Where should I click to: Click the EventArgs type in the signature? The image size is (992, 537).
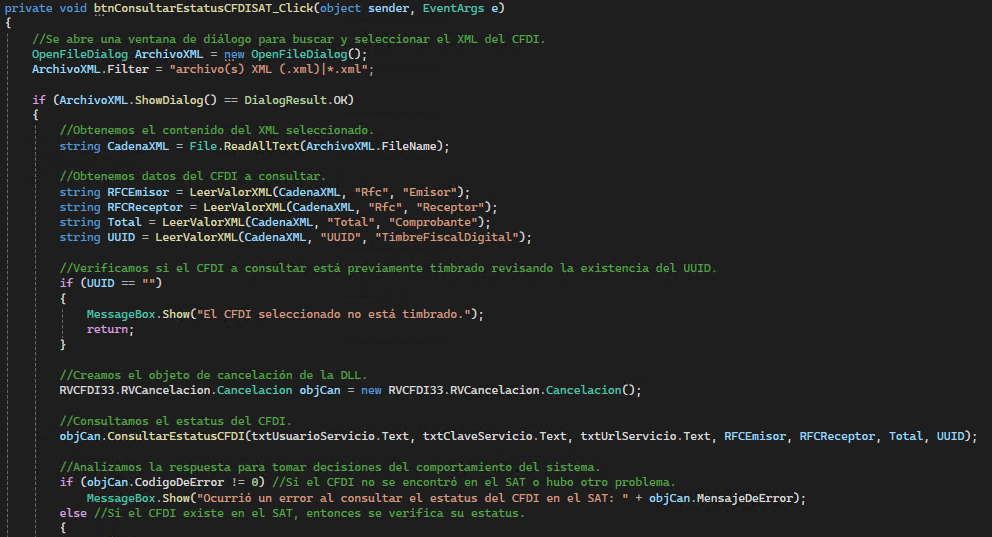[x=453, y=8]
